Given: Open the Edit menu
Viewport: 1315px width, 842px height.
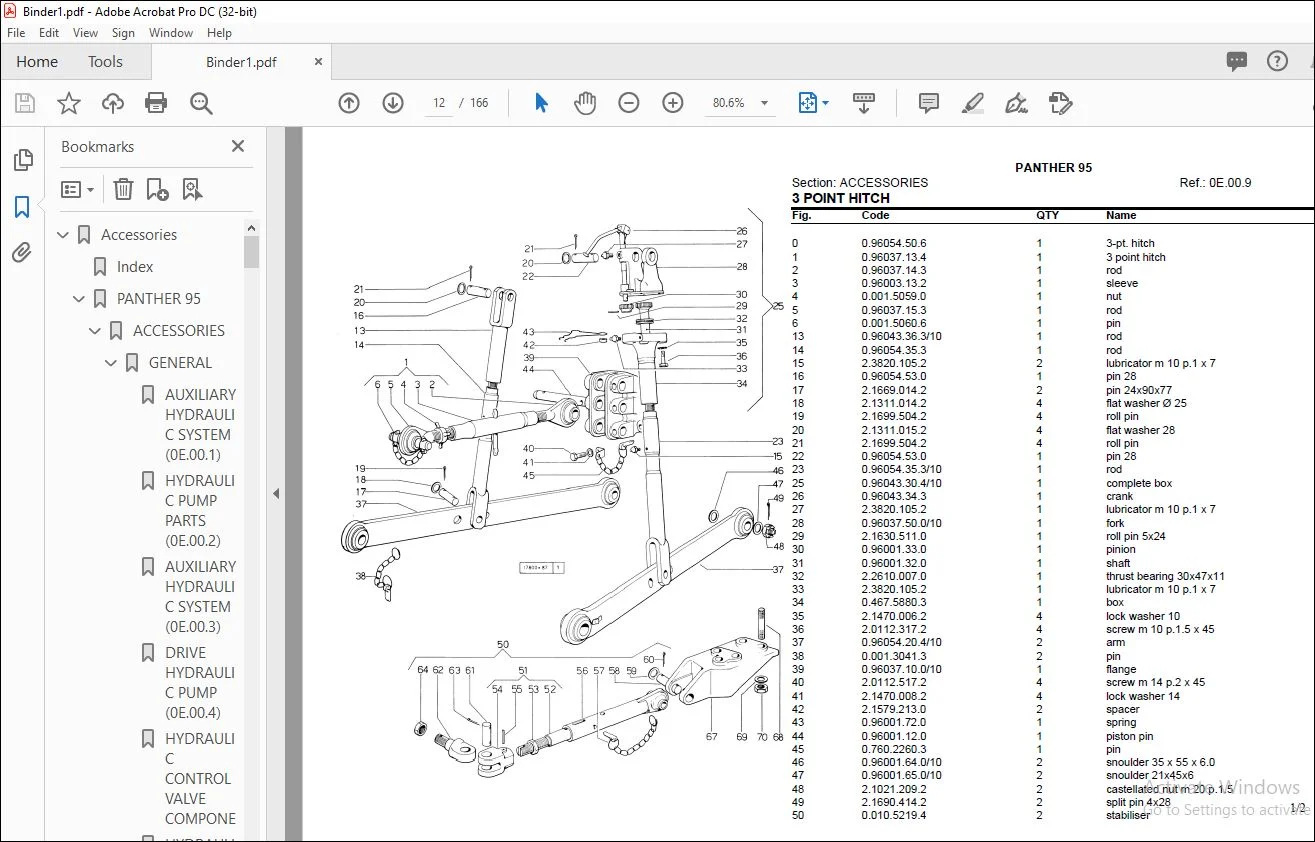Looking at the screenshot, I should click(49, 33).
